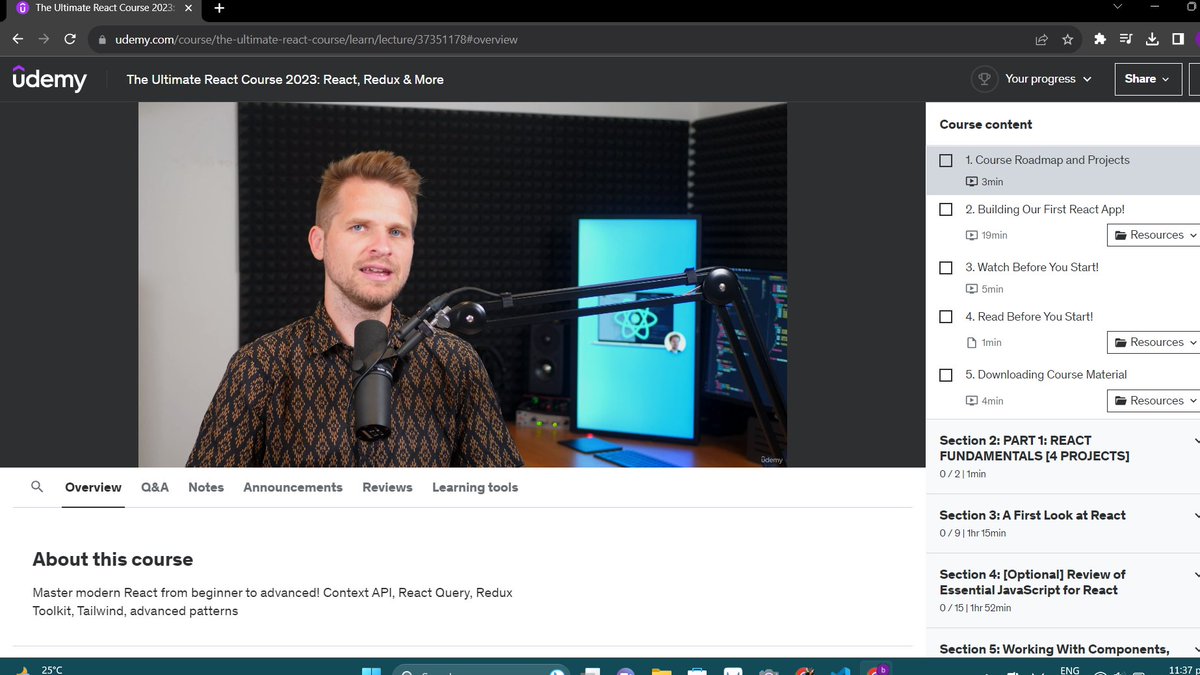The image size is (1200, 675).
Task: Open the share-this-page icon in address bar
Action: (1041, 39)
